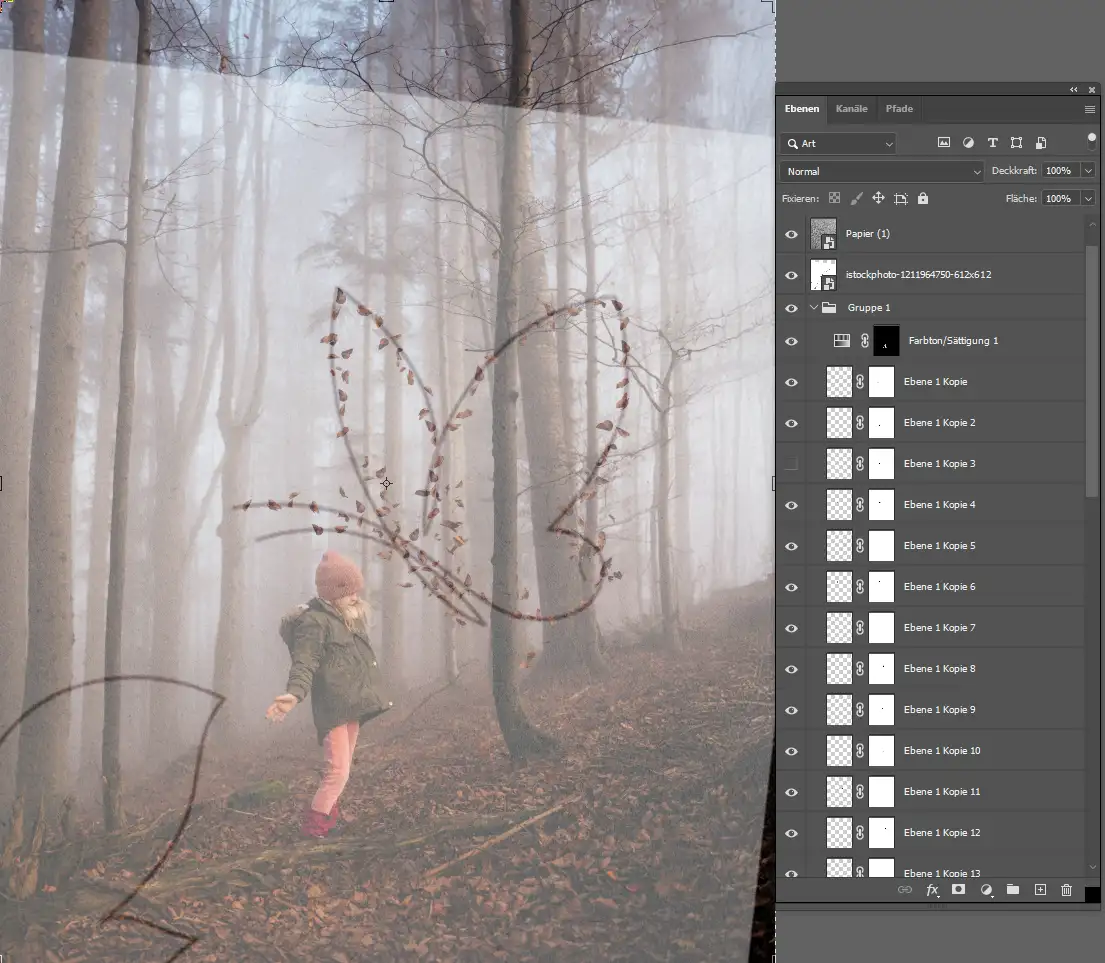The height and width of the screenshot is (963, 1105).
Task: Select the Ebene 1 Kopie 8 layer name
Action: pos(939,669)
